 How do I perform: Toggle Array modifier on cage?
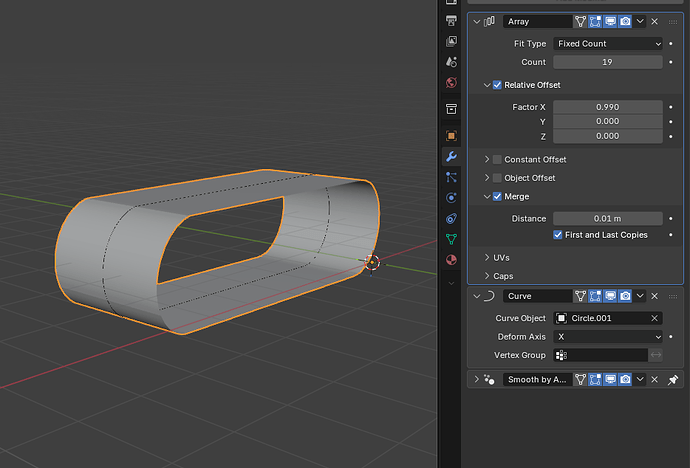pos(580,21)
